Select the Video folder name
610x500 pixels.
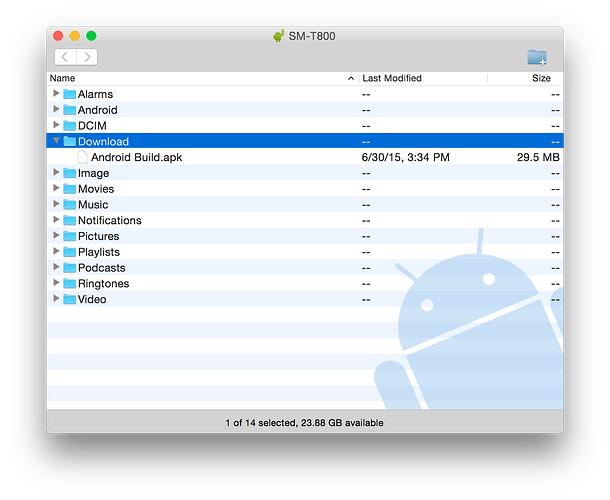point(92,299)
